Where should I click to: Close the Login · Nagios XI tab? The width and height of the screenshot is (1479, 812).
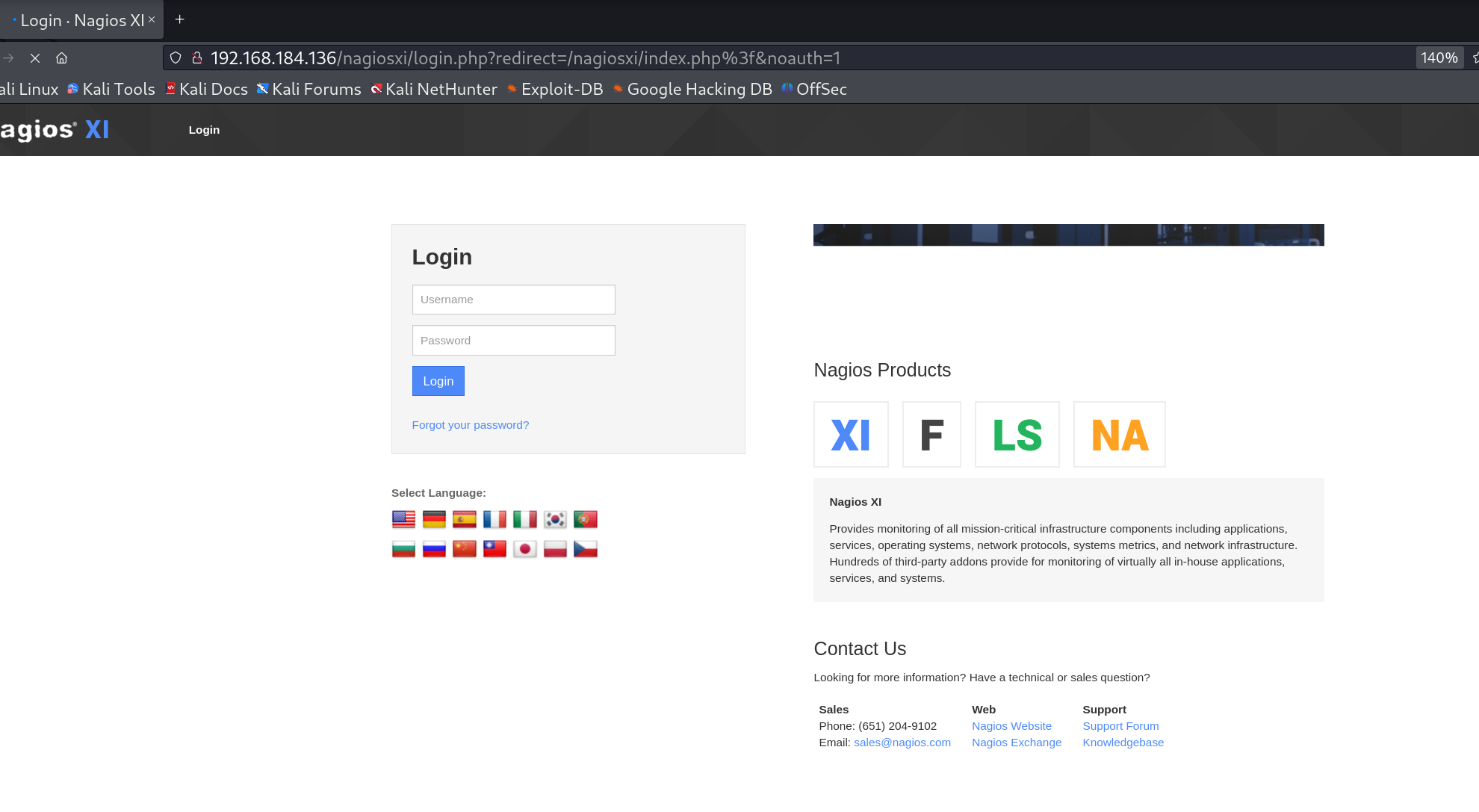(152, 19)
